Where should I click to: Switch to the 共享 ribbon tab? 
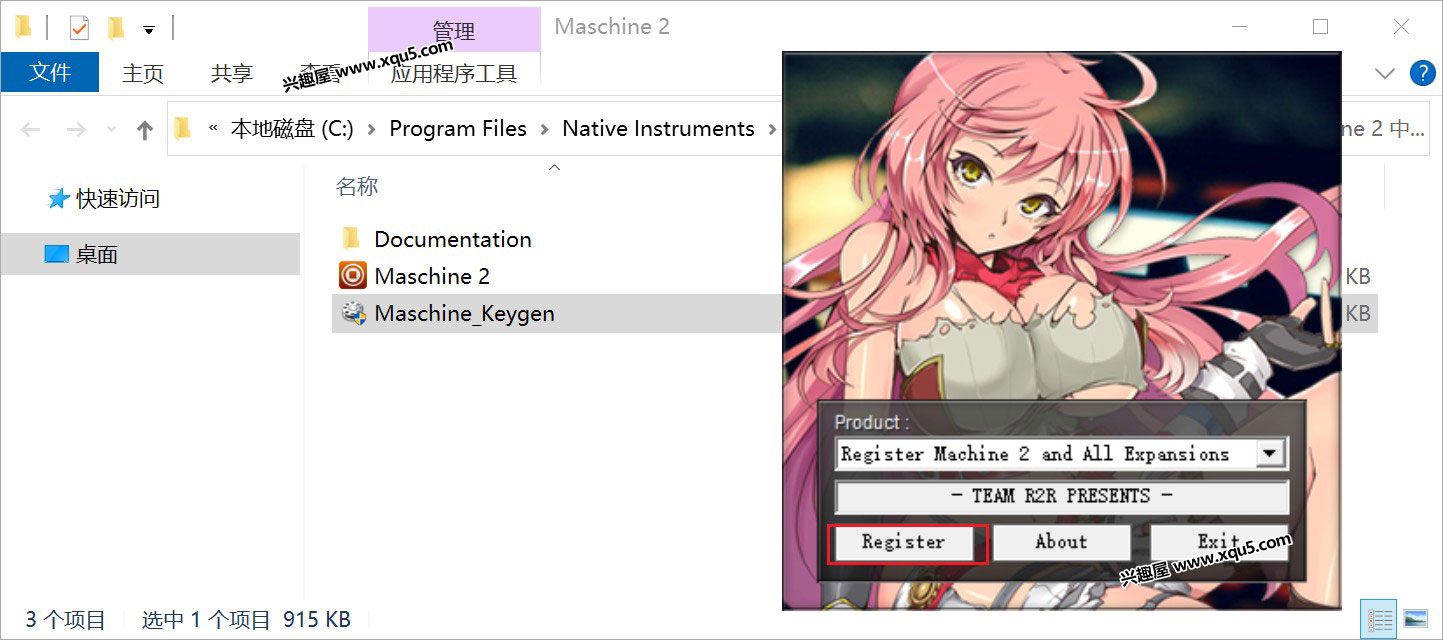click(232, 73)
